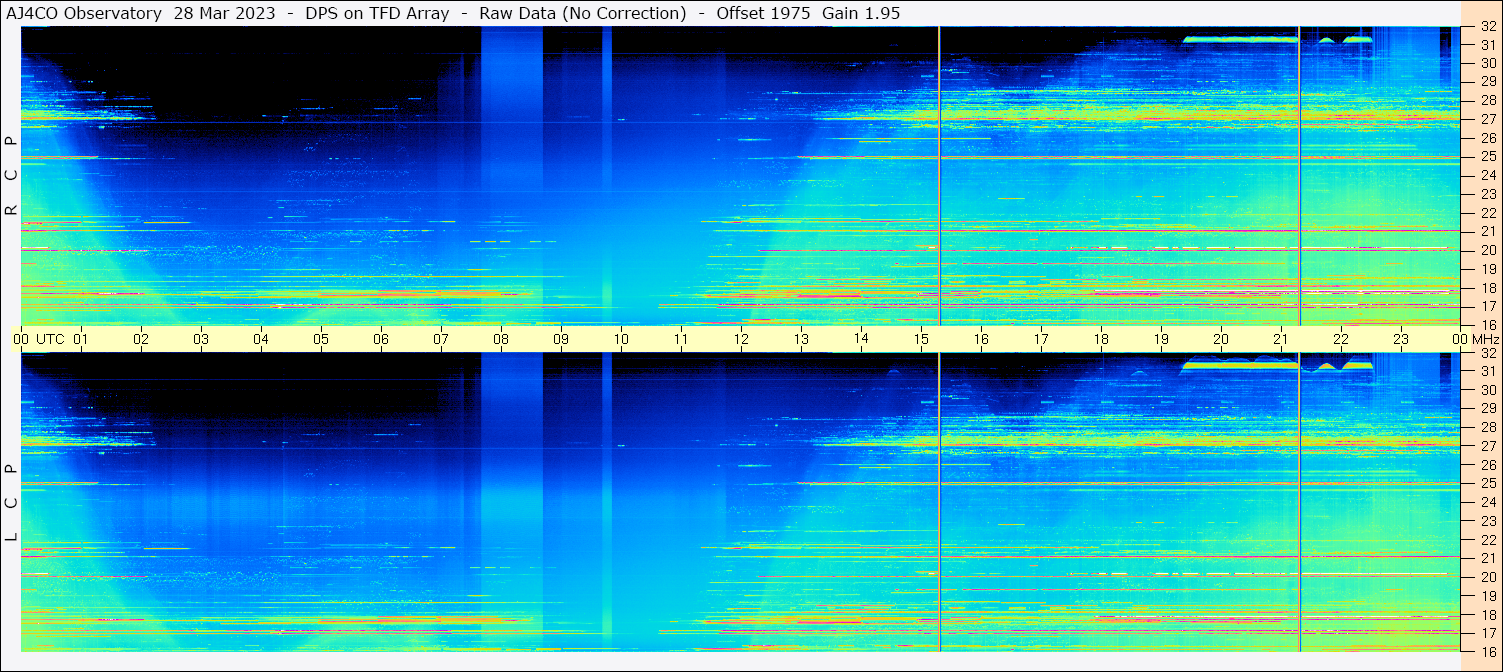This screenshot has height=672, width=1503.
Task: Click the 'RCP' label of the upper panel
Action: coord(11,176)
